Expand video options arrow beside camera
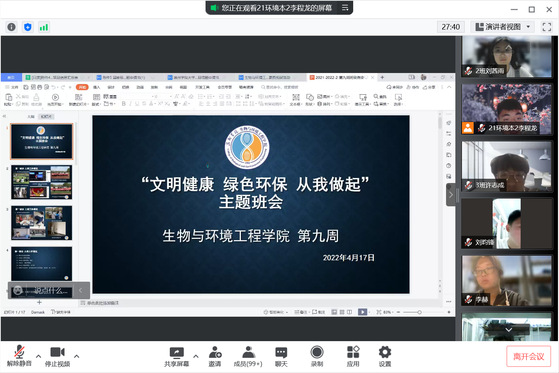 coord(76,356)
